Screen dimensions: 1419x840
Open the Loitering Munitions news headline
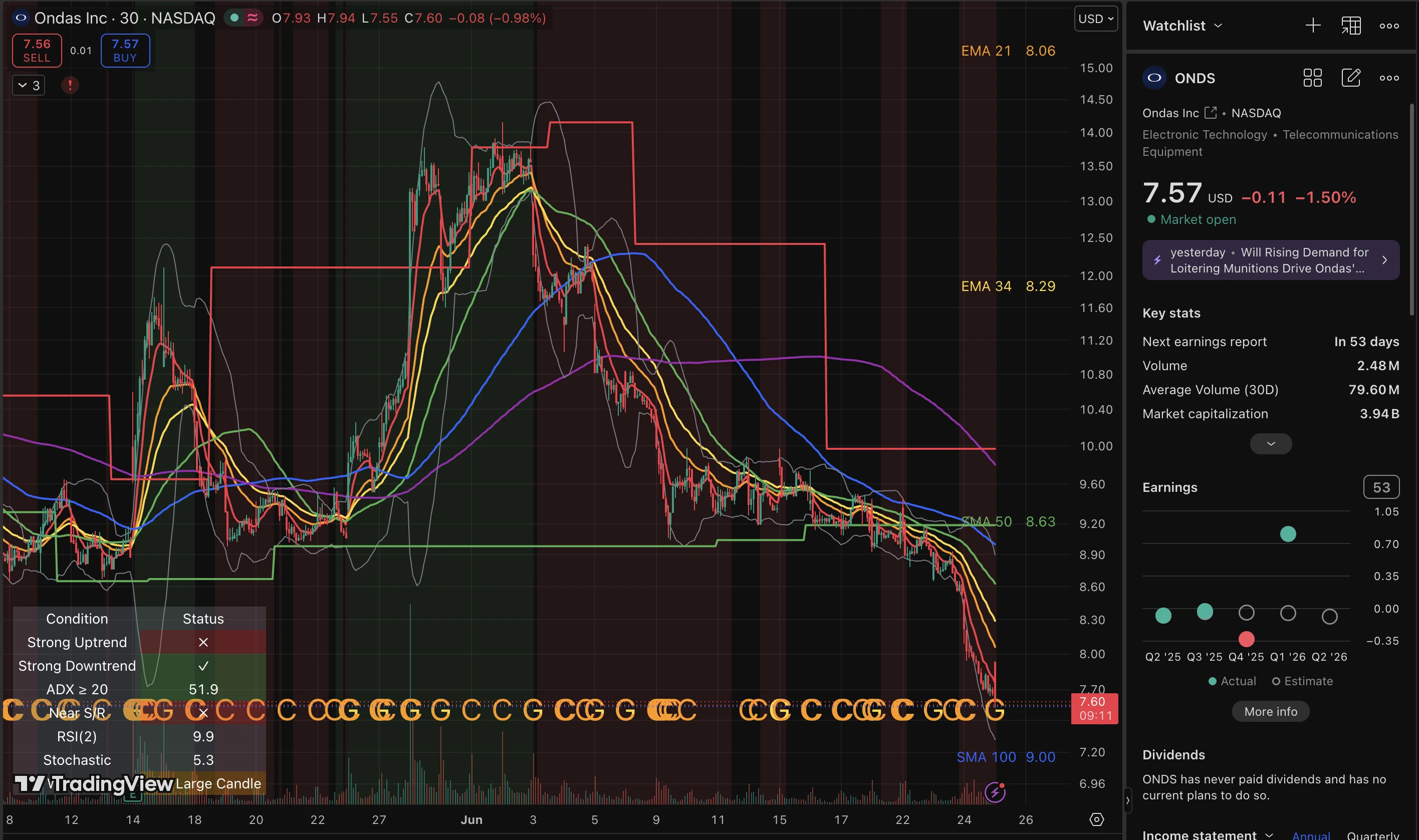click(1271, 260)
